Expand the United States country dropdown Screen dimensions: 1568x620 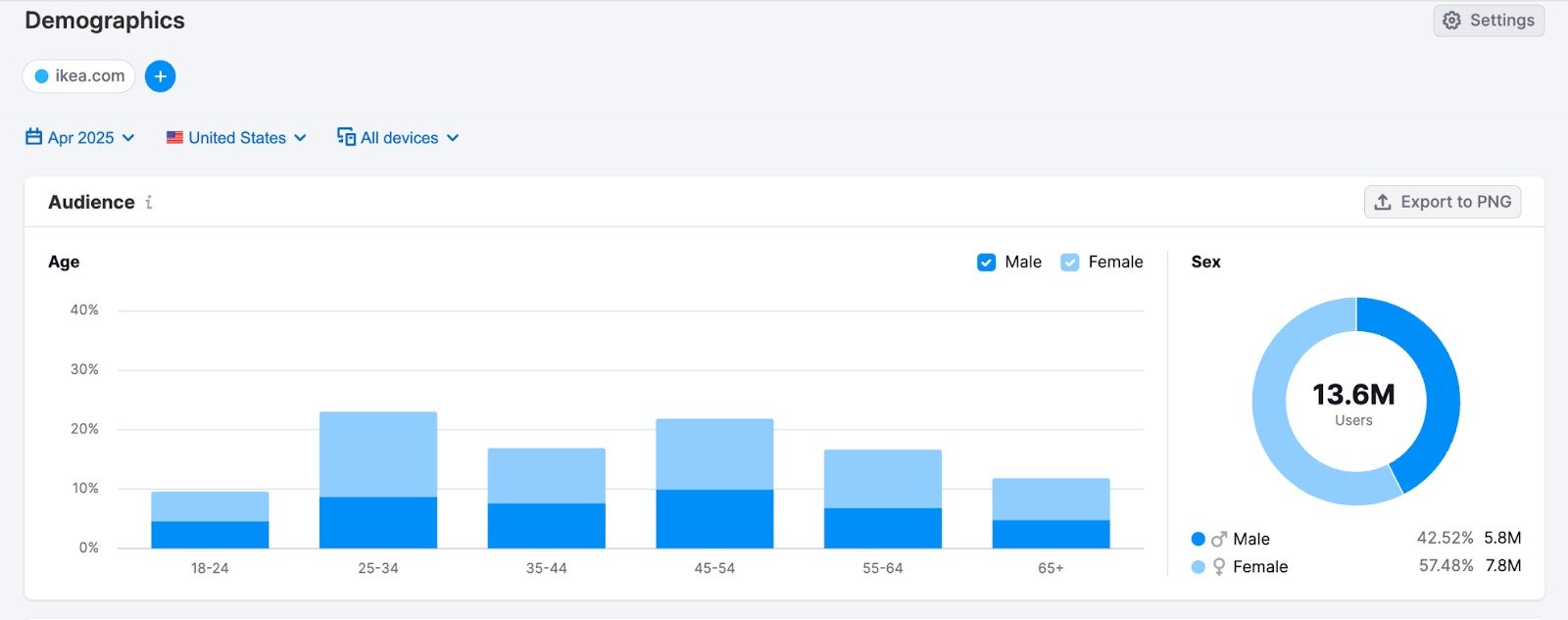pyautogui.click(x=237, y=138)
